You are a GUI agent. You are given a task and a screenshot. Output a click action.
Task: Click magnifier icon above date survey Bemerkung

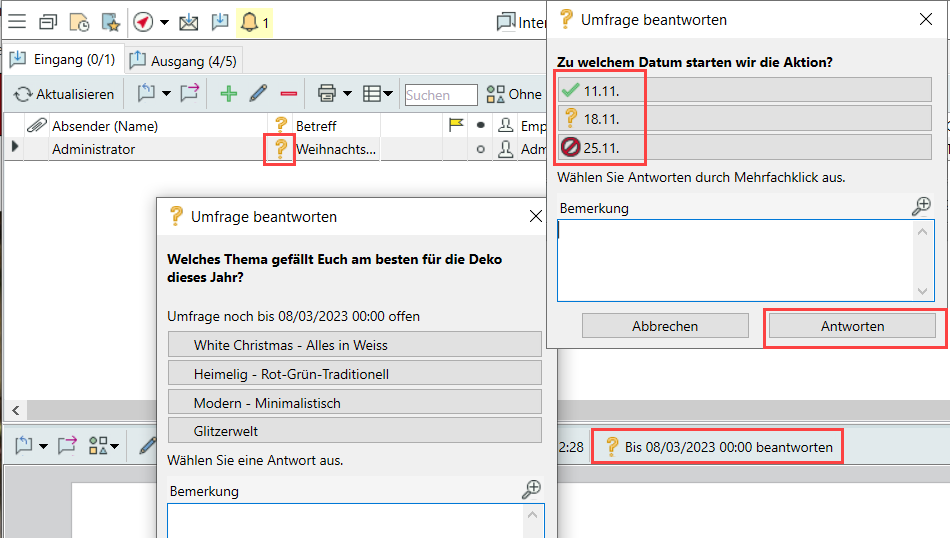pyautogui.click(x=922, y=207)
